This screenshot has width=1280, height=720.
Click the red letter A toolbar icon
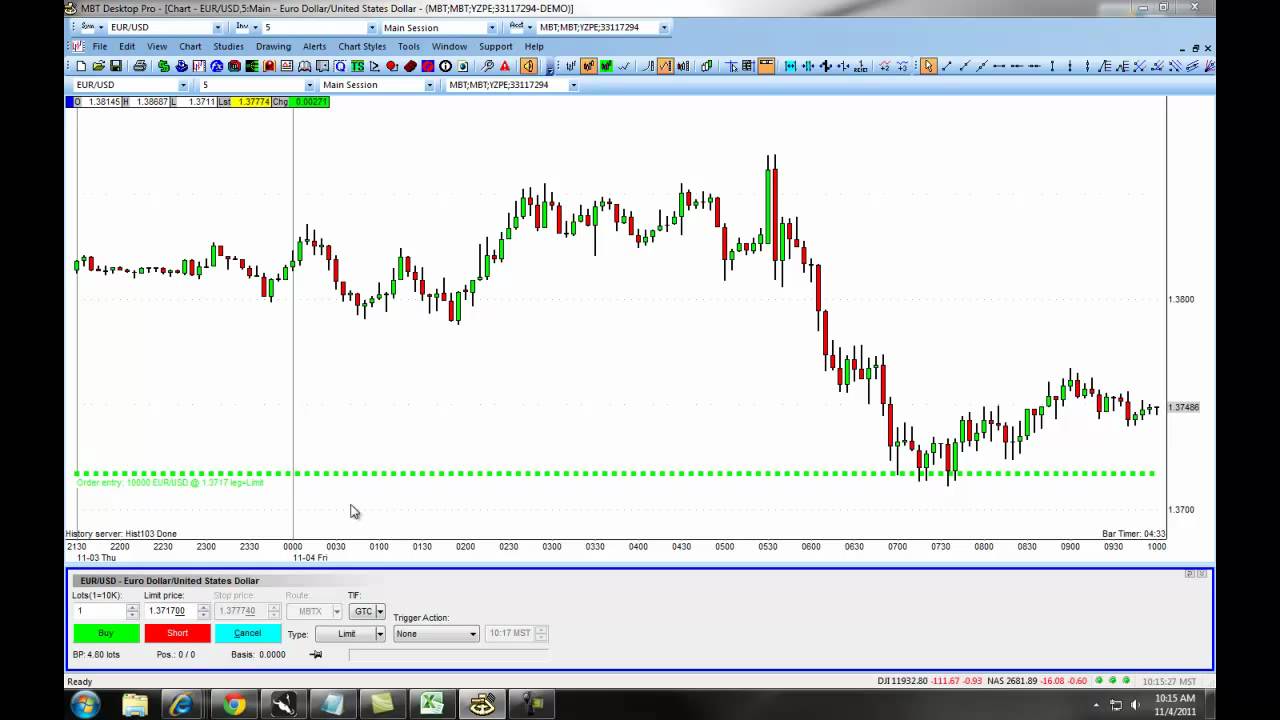point(505,66)
